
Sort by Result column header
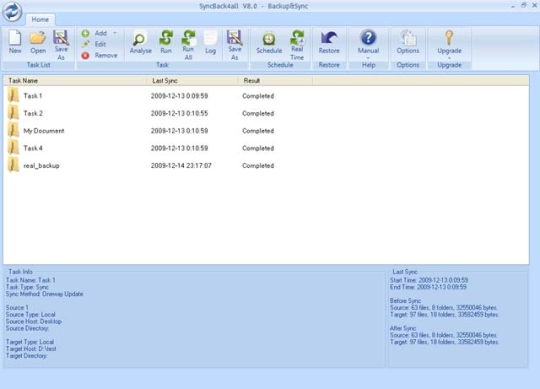tap(276, 81)
